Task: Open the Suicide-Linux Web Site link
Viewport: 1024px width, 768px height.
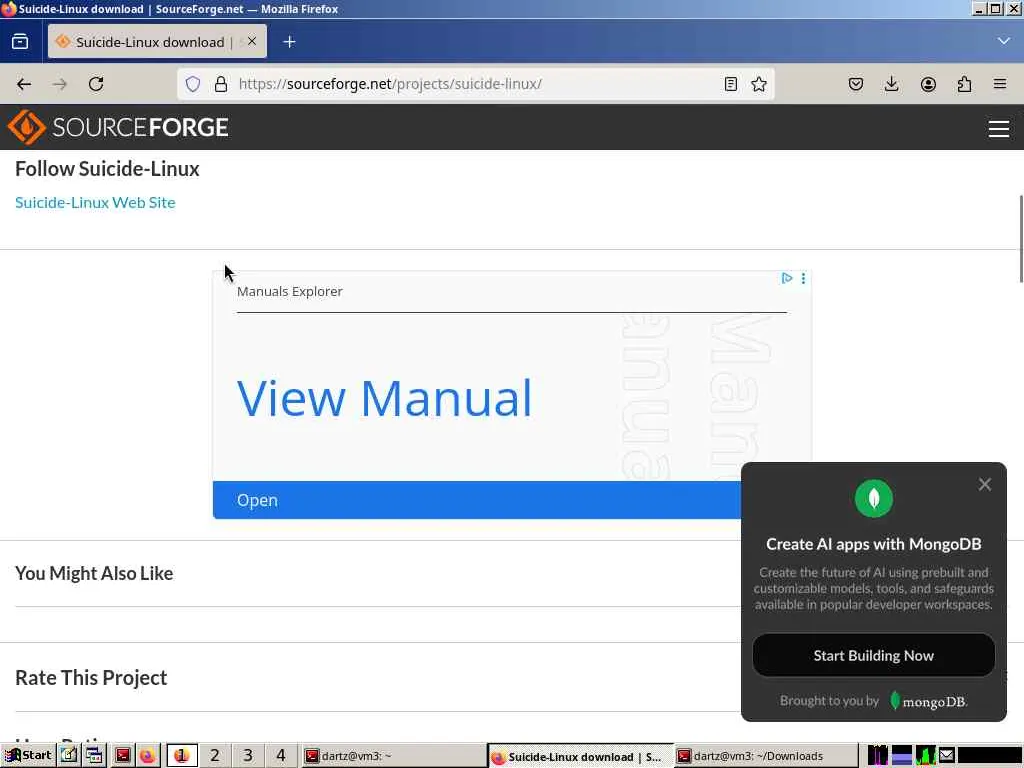Action: tap(95, 202)
